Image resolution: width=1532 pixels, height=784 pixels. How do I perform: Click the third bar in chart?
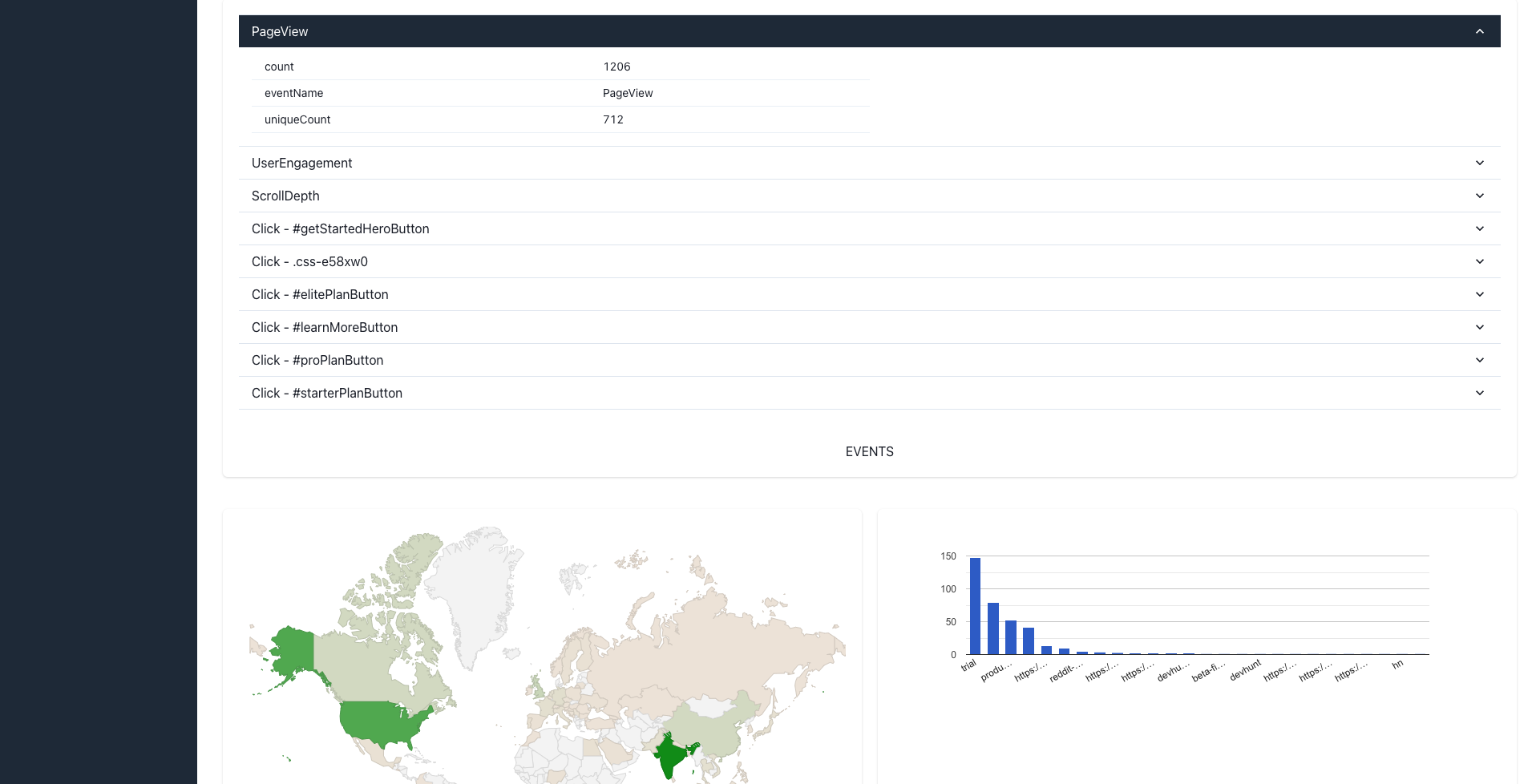click(x=1011, y=637)
